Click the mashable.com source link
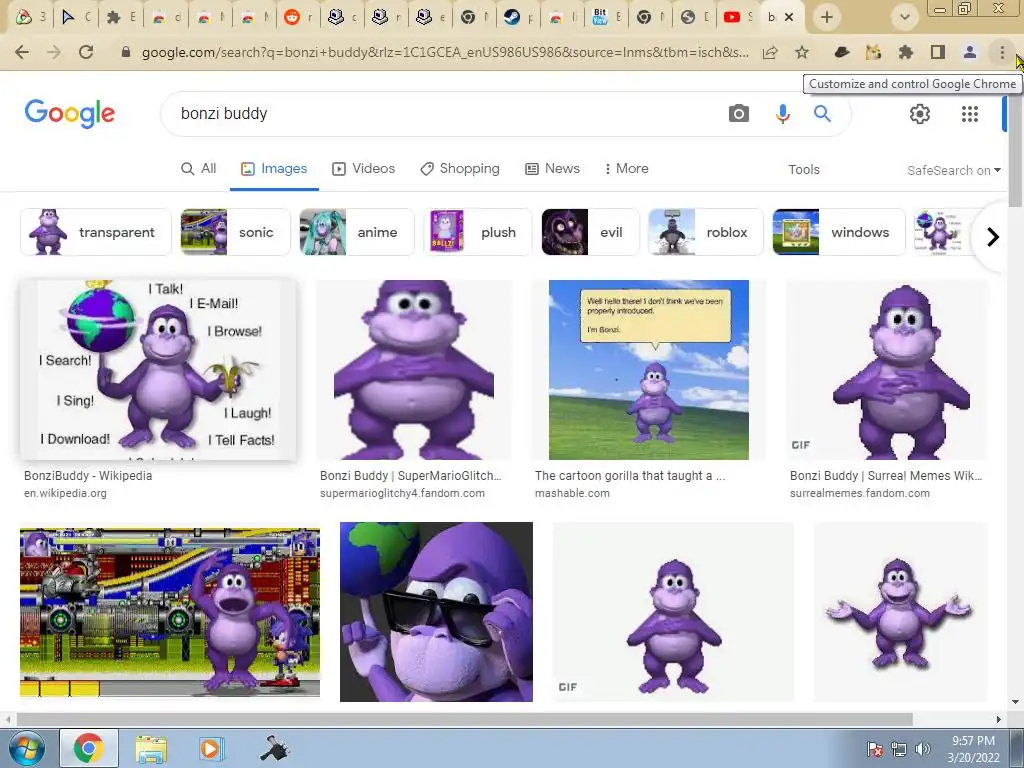 (x=572, y=493)
